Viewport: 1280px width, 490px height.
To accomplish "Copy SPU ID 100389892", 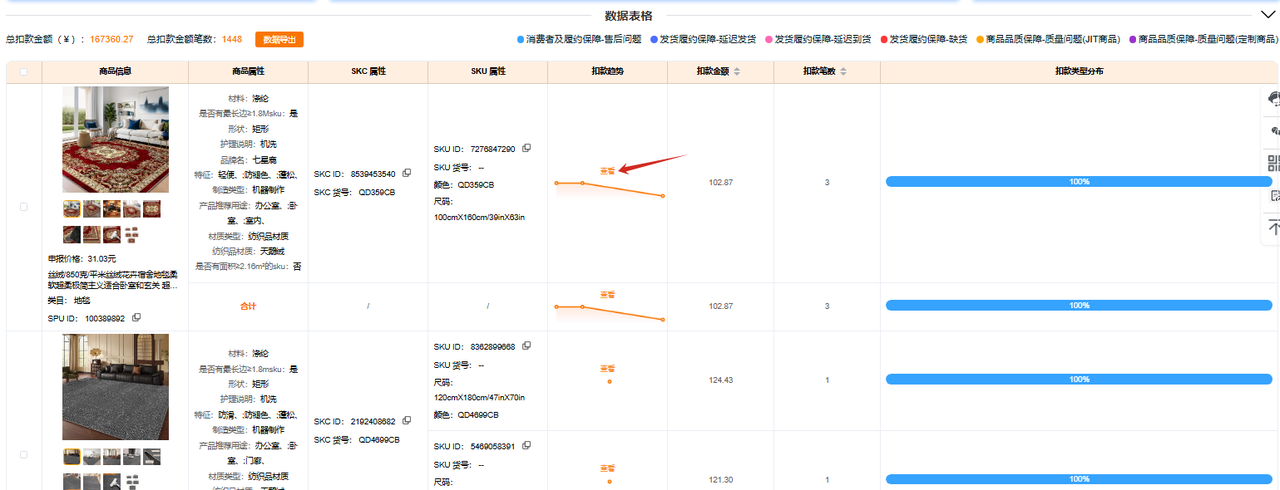I will [x=137, y=317].
